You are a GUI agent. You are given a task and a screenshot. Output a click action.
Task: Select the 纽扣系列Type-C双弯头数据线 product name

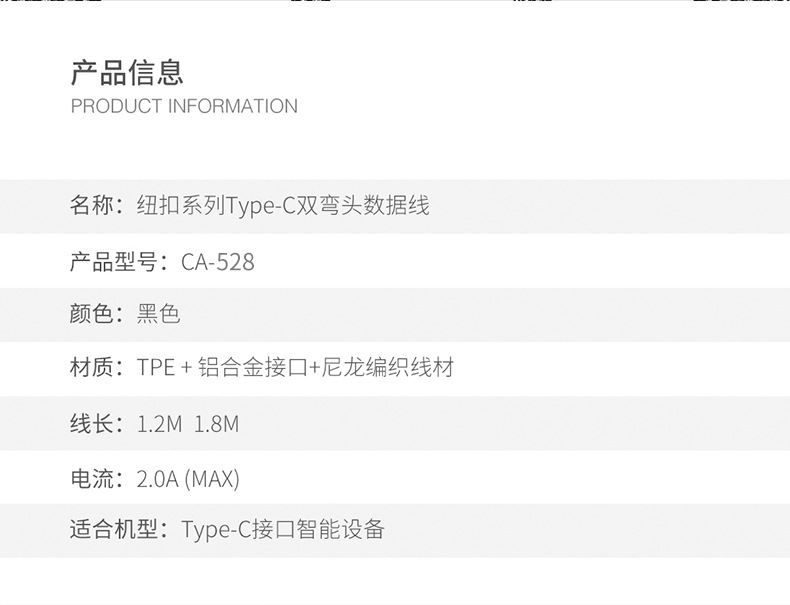click(283, 206)
